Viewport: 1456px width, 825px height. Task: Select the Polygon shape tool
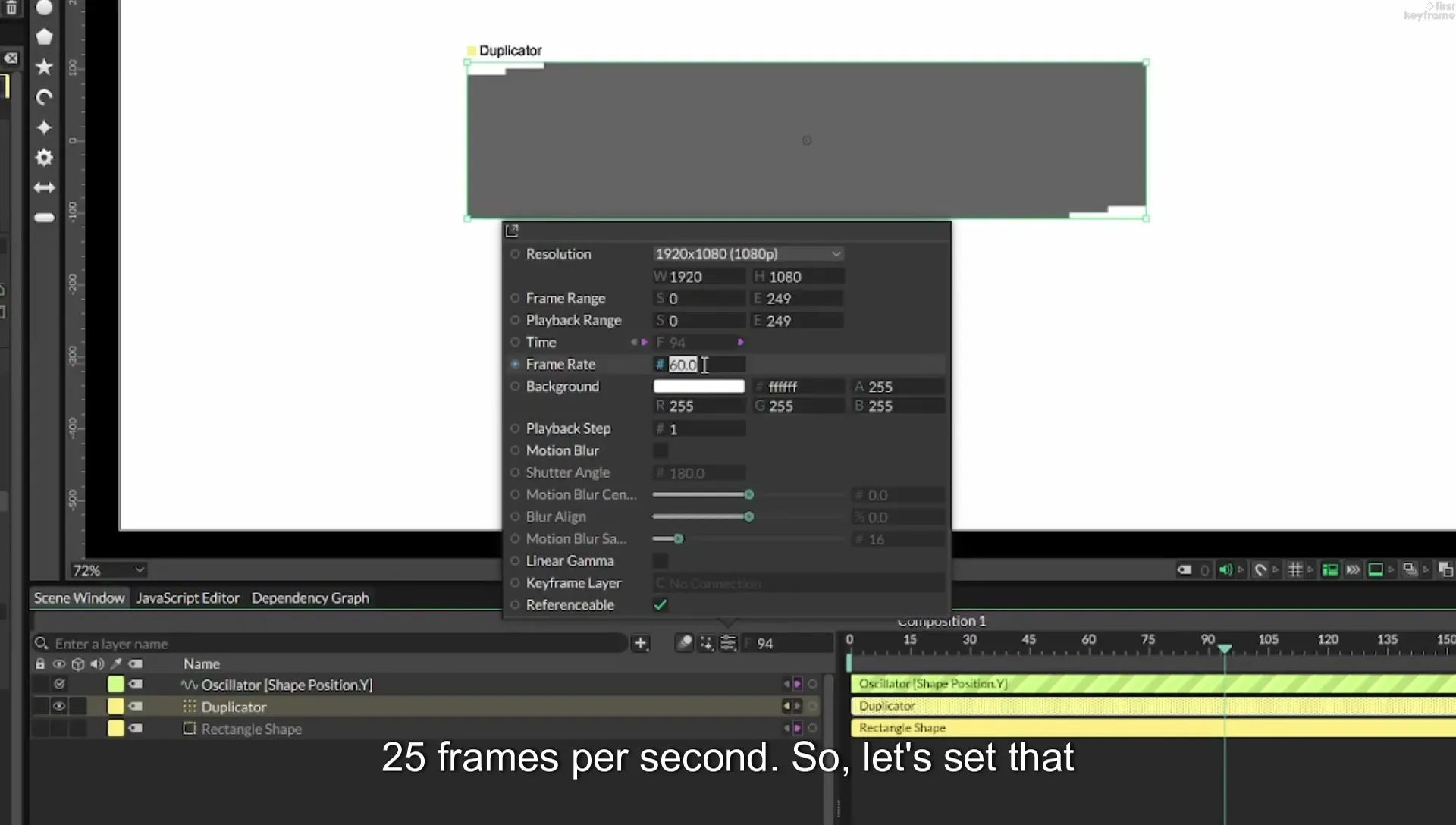pos(44,36)
